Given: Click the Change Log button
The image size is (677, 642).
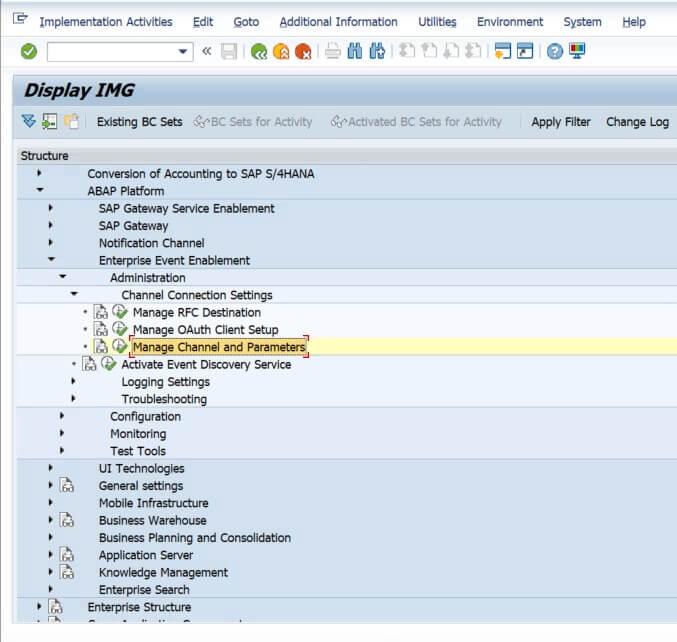Looking at the screenshot, I should tap(637, 122).
